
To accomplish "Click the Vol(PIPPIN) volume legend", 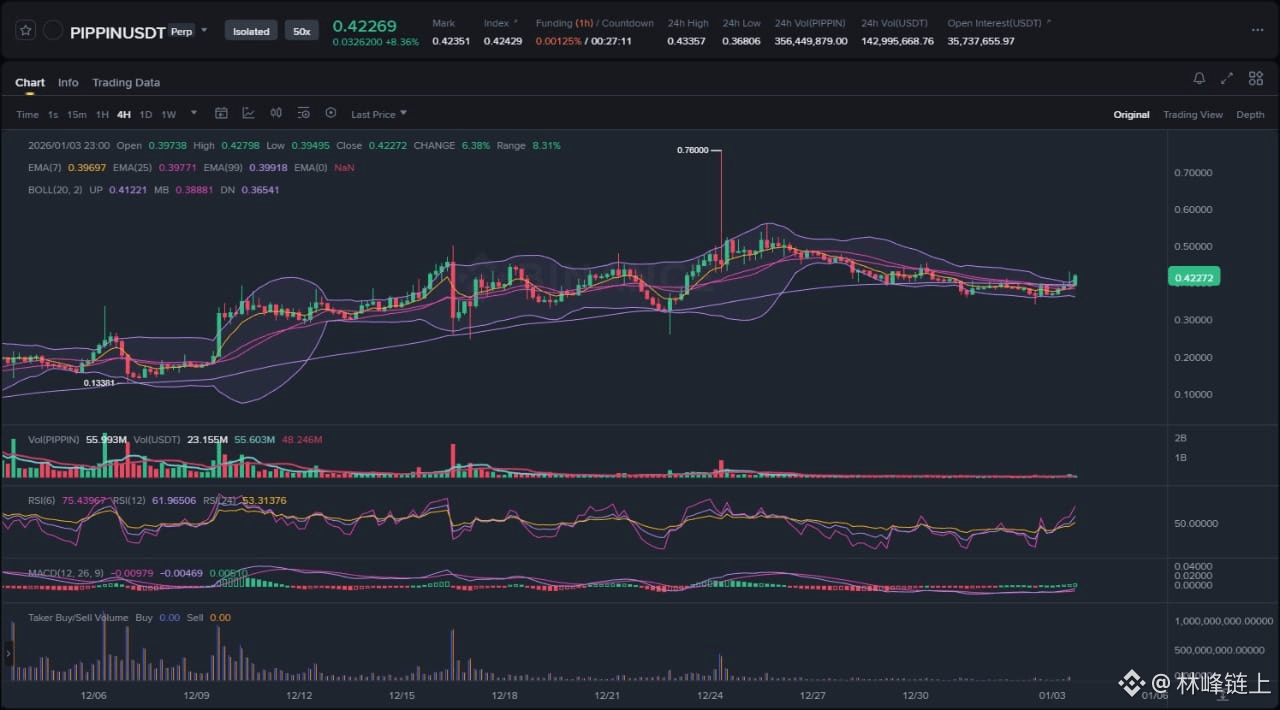I will pos(54,439).
